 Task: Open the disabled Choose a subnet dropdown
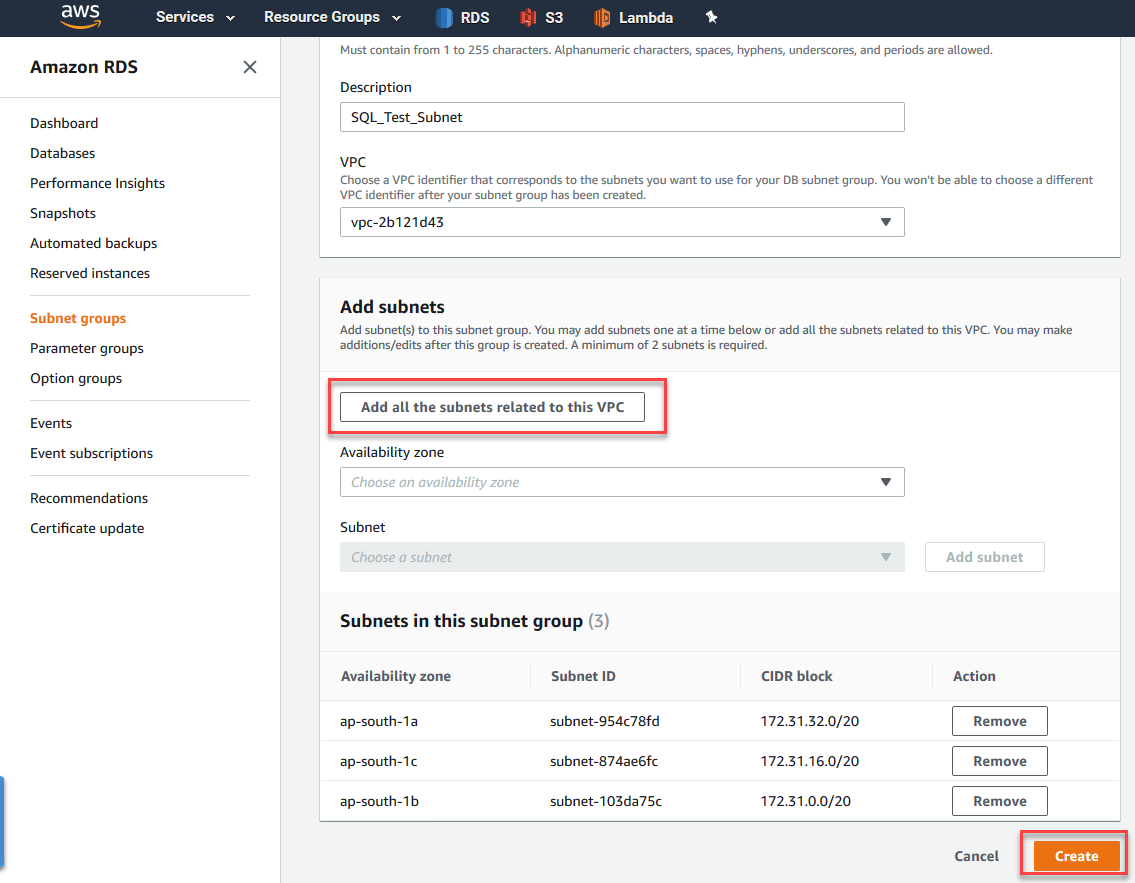(x=622, y=557)
